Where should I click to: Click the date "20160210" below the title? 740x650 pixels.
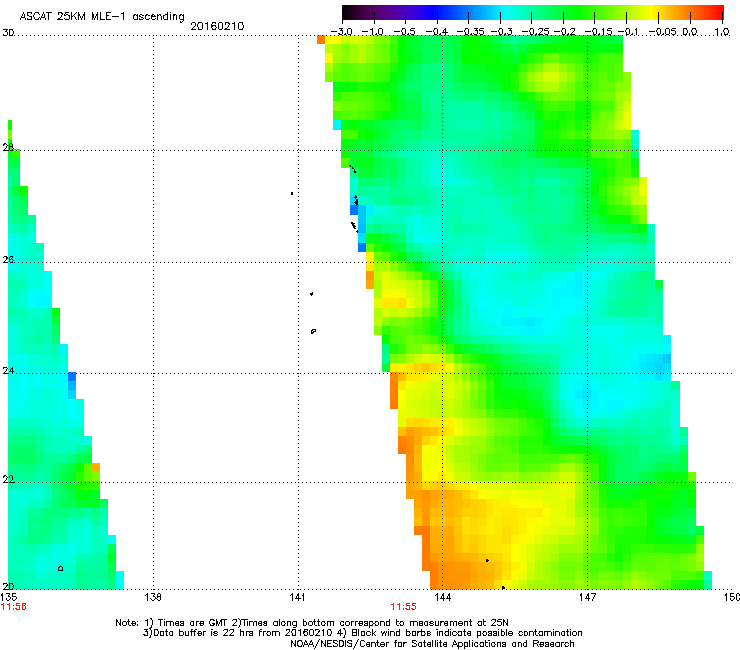[217, 26]
